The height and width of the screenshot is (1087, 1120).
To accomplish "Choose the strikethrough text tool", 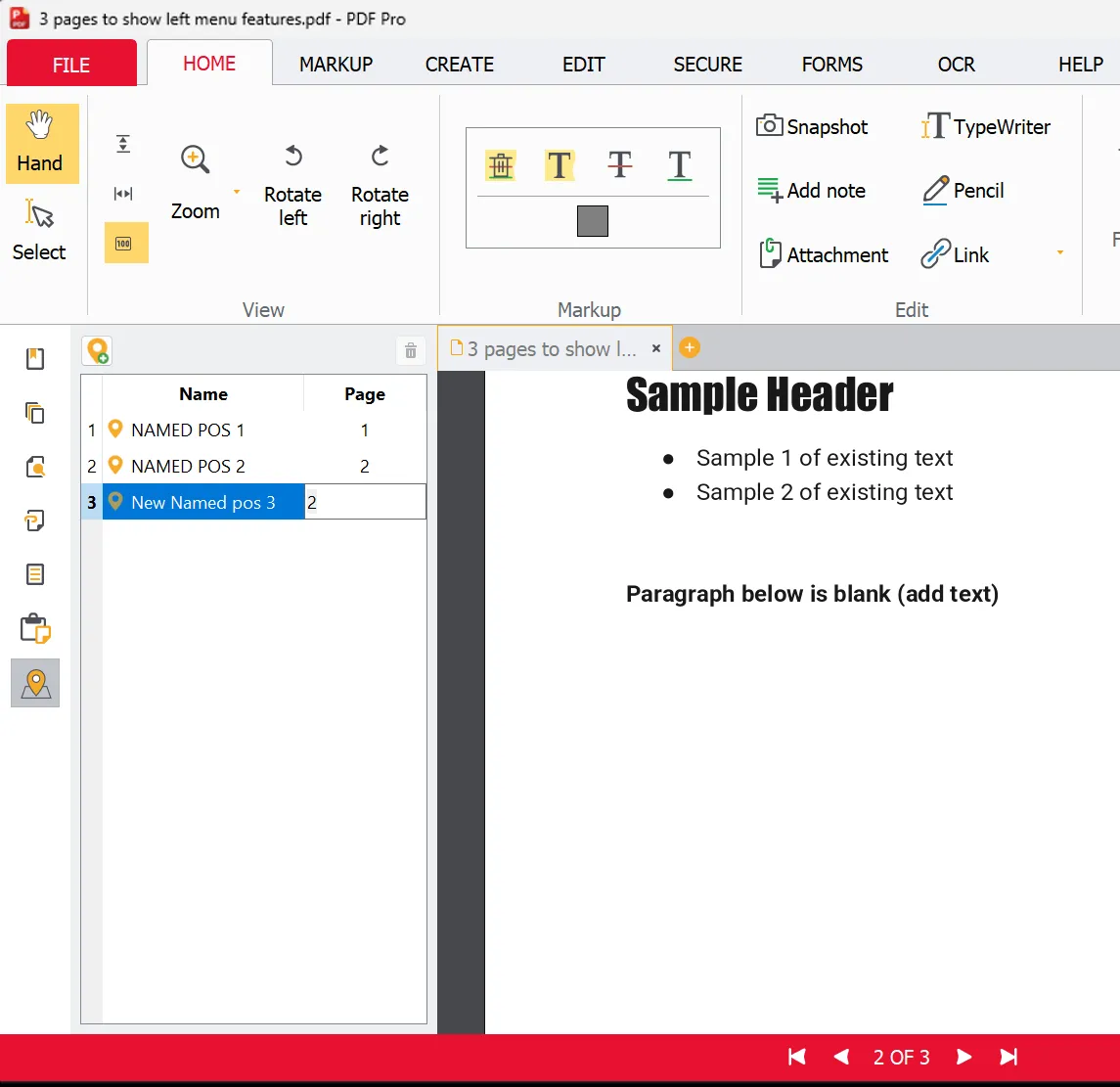I will [x=619, y=165].
